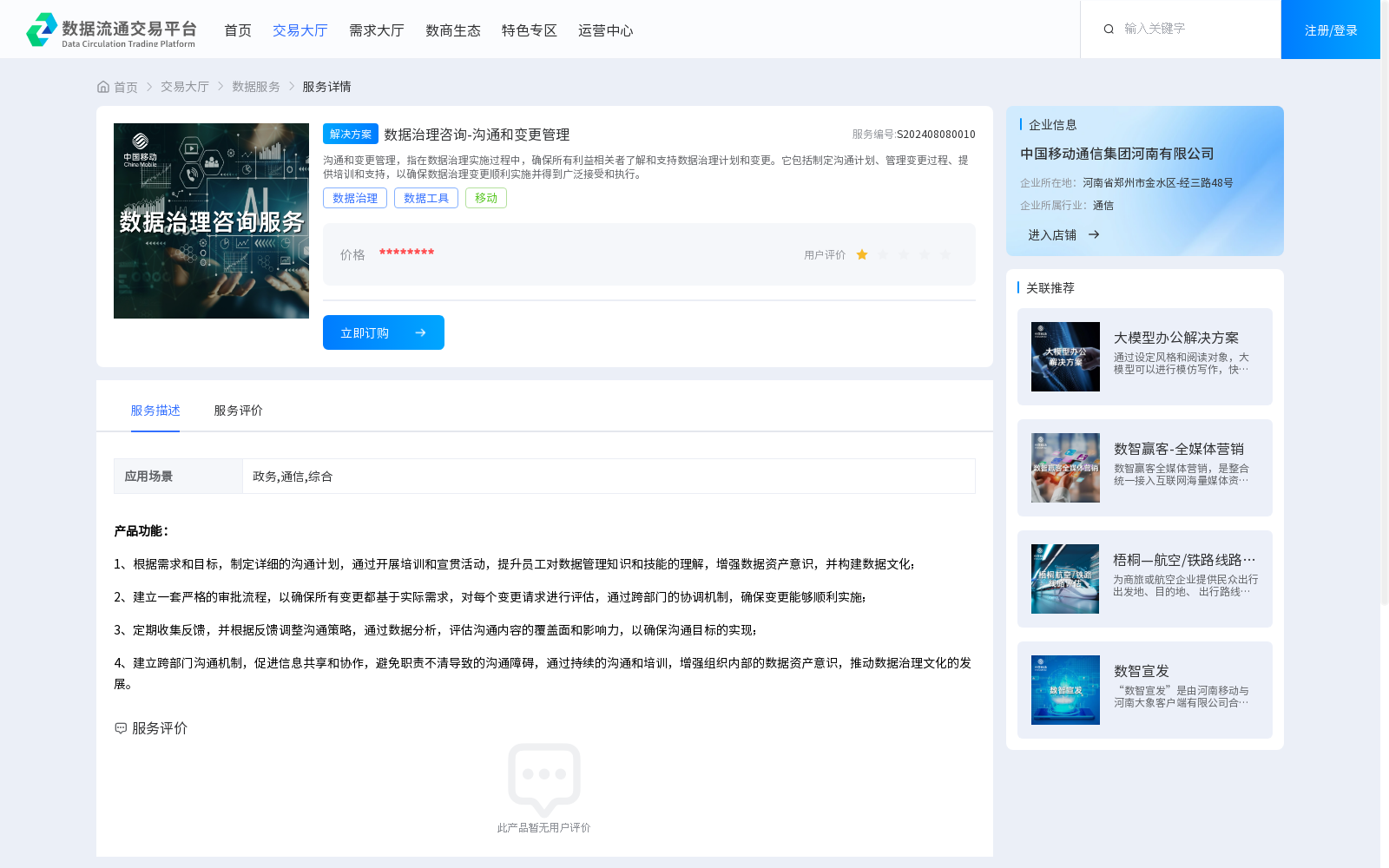Click company name 中国移动通信集团河南有限公司
The height and width of the screenshot is (868, 1389).
coord(1117,154)
